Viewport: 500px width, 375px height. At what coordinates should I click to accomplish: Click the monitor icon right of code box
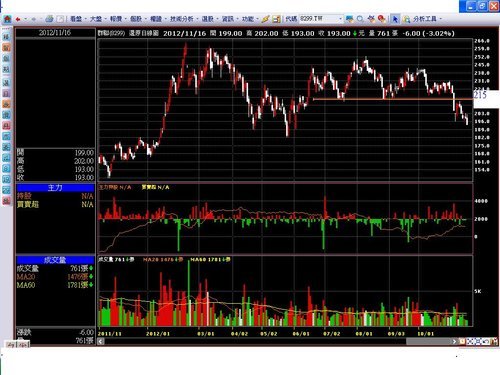coord(349,19)
